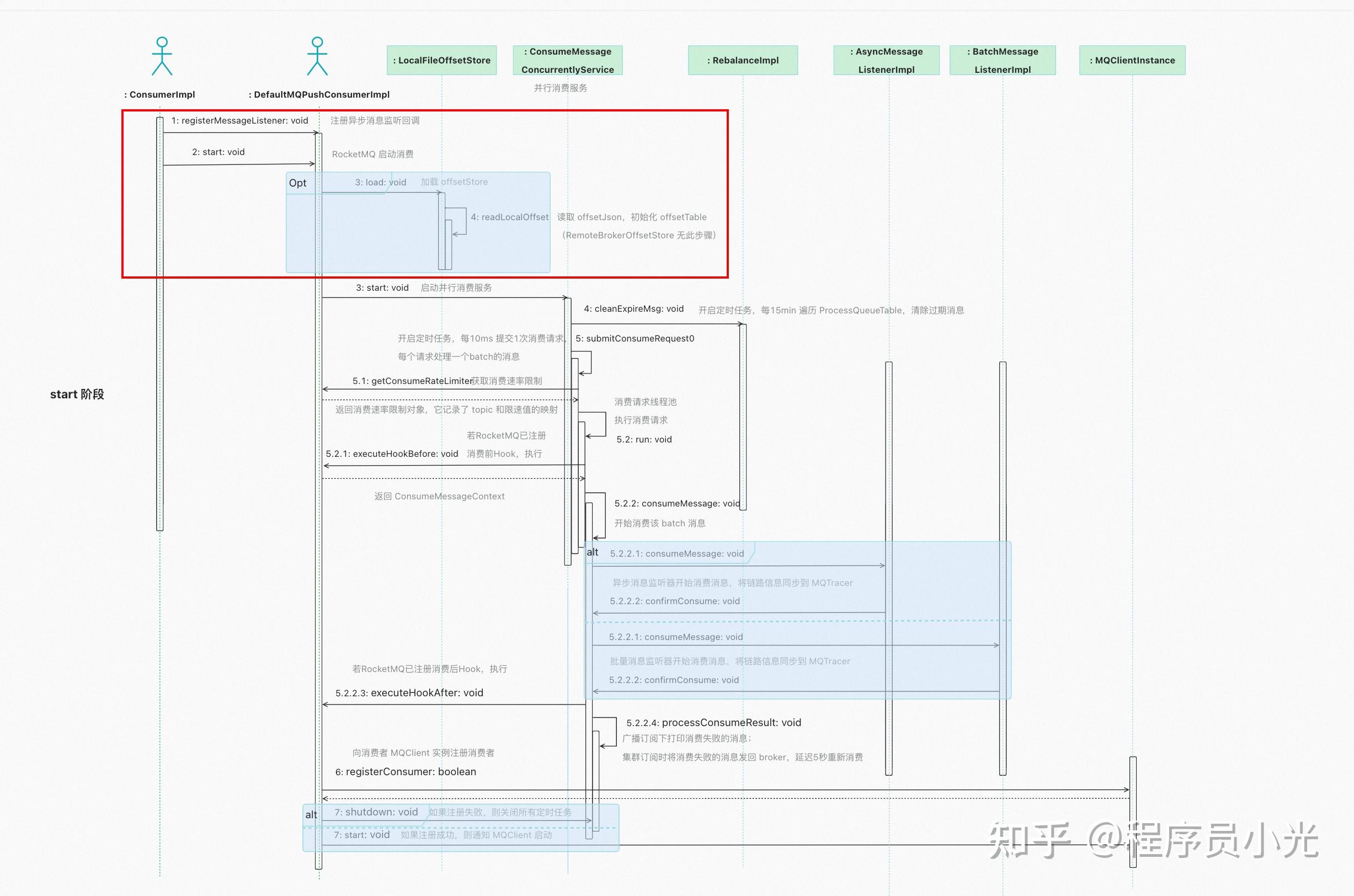Click the BatchMessage ListenerImpl header box
1354x896 pixels.
pyautogui.click(x=1003, y=60)
